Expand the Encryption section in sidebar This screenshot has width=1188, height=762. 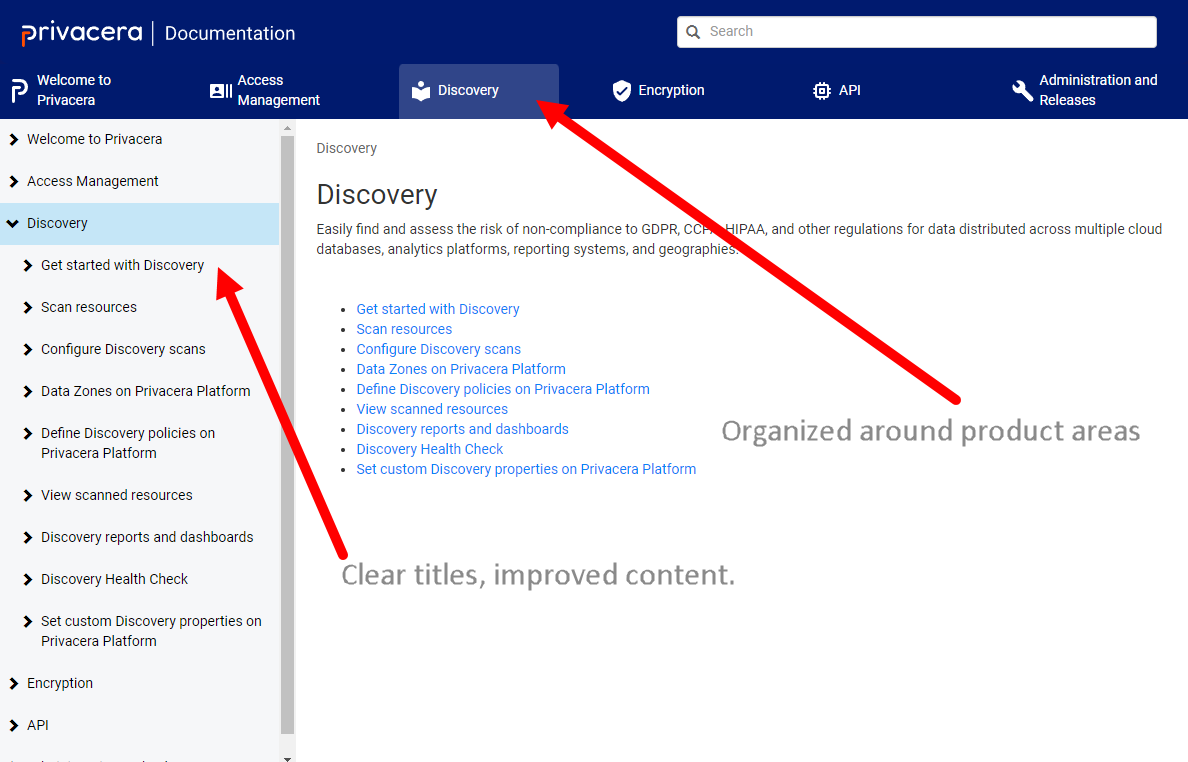tap(13, 684)
